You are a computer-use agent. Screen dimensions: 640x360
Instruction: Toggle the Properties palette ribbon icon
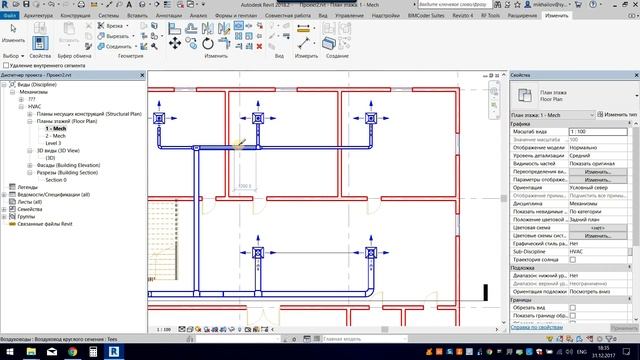tap(40, 43)
